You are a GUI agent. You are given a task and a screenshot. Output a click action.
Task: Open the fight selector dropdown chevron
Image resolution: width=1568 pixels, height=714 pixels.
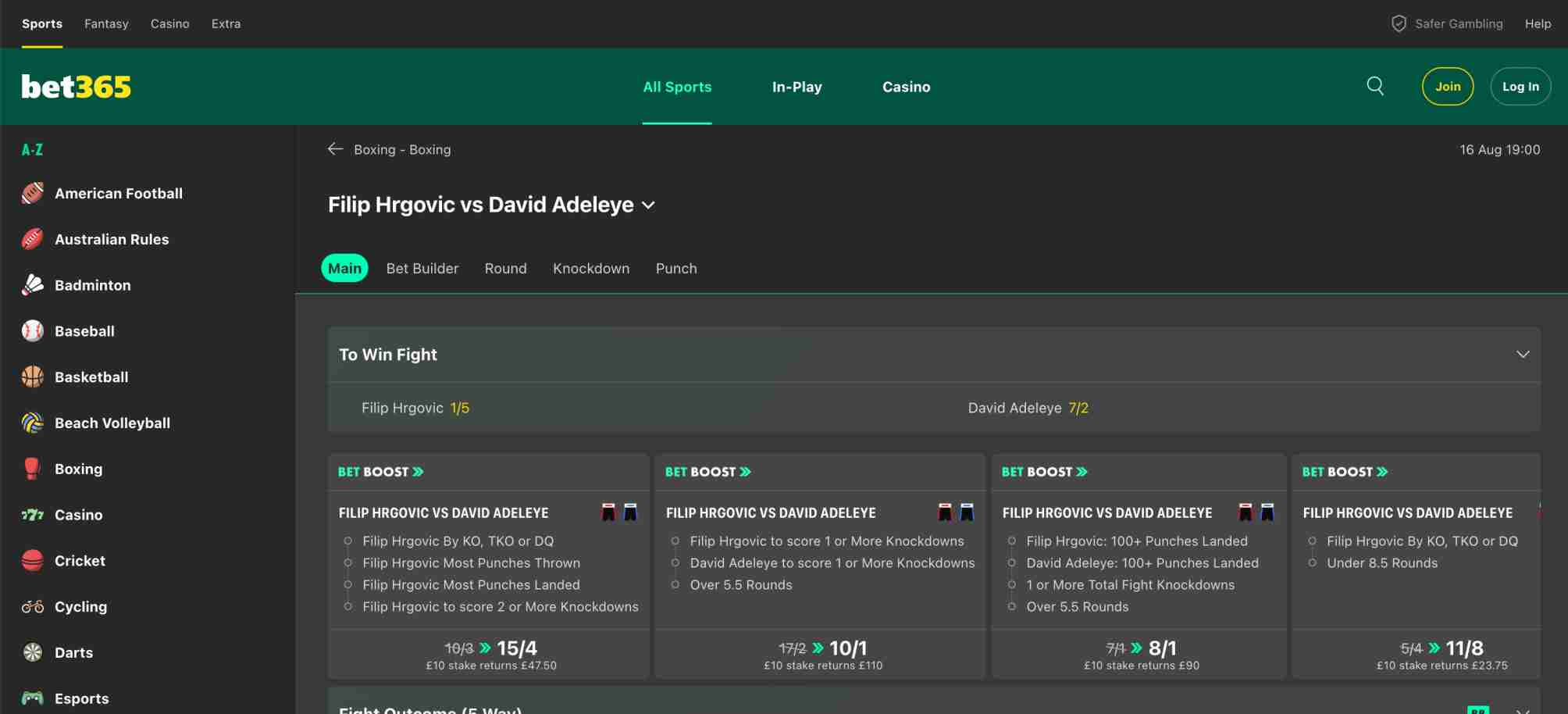pyautogui.click(x=648, y=205)
